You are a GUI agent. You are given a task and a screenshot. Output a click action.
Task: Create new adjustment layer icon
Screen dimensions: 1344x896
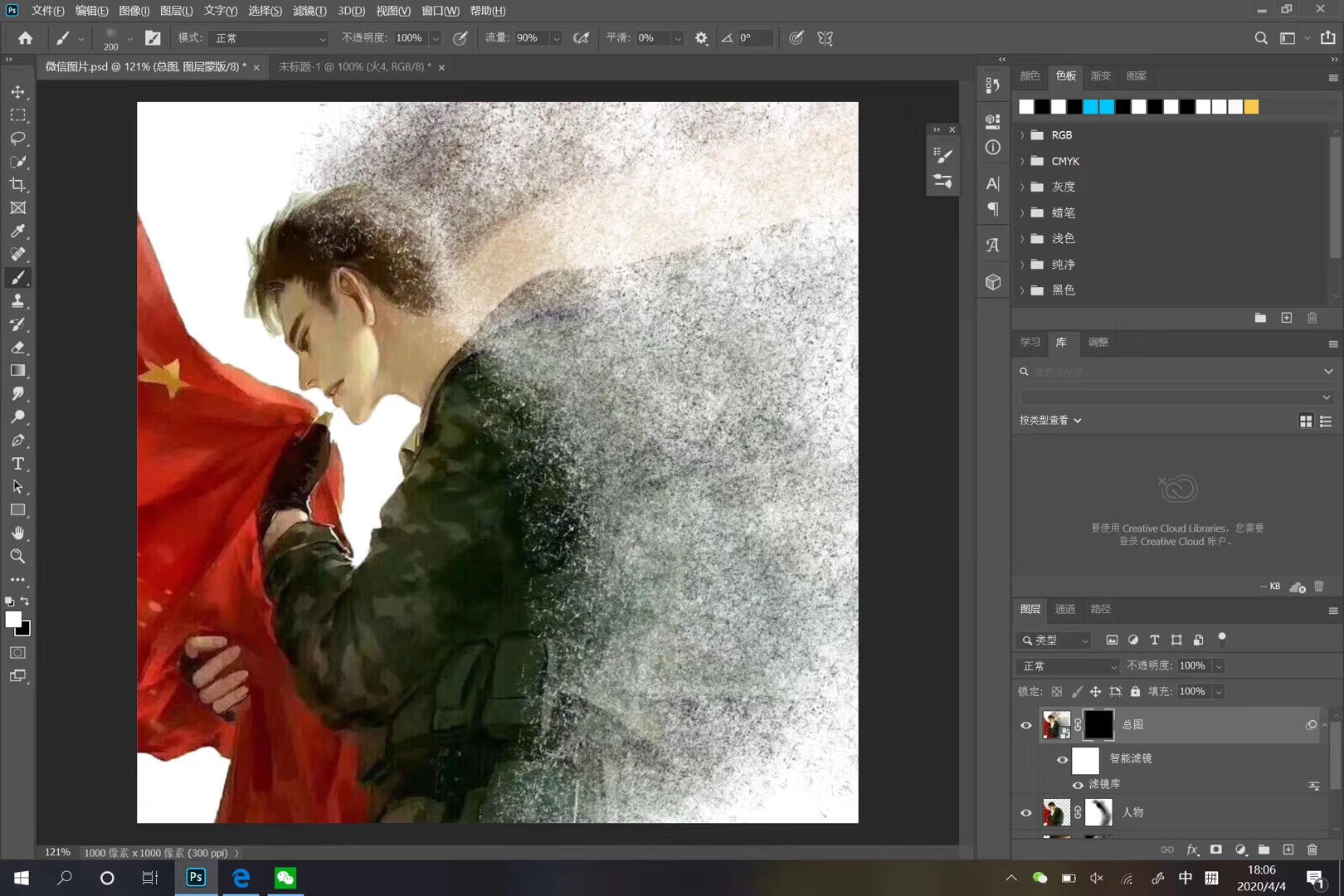[1240, 850]
